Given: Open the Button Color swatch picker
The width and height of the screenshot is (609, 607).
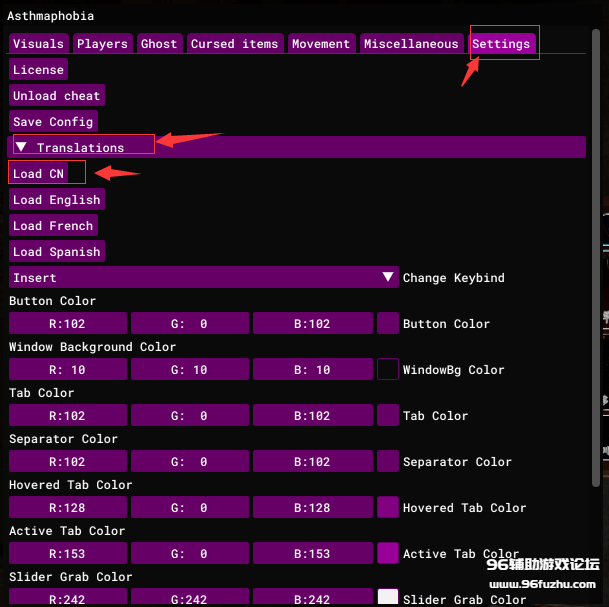Looking at the screenshot, I should pyautogui.click(x=388, y=323).
